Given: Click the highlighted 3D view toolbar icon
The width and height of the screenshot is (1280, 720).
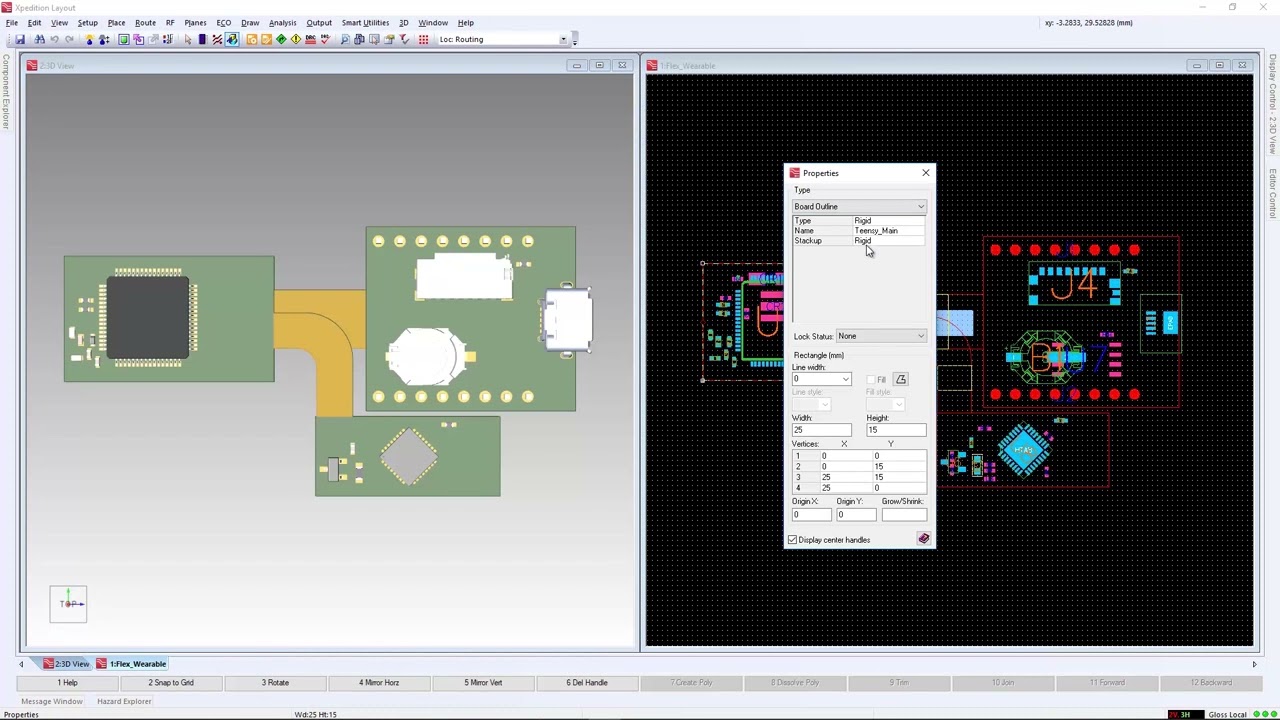Looking at the screenshot, I should (x=232, y=39).
